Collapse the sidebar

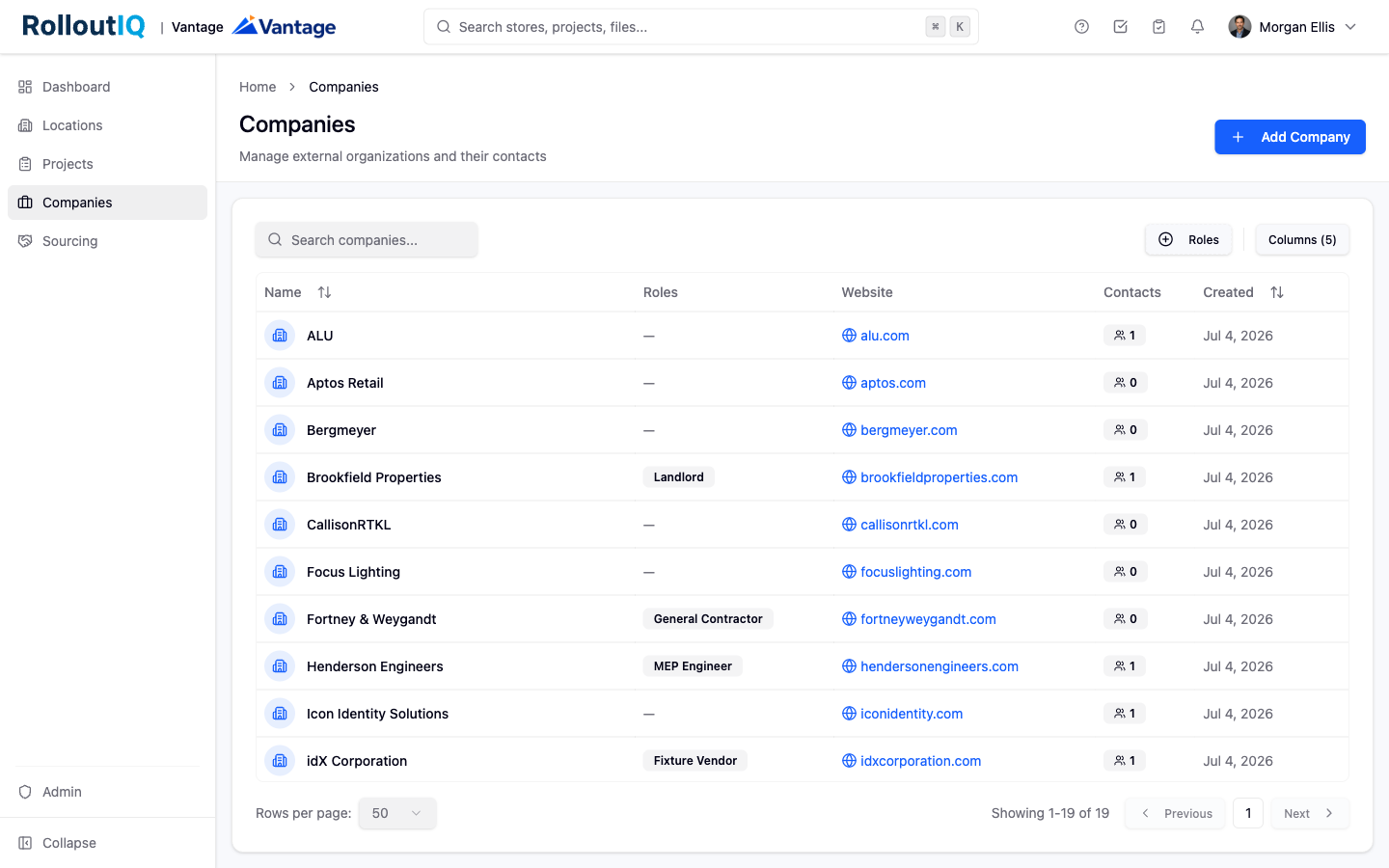click(107, 843)
